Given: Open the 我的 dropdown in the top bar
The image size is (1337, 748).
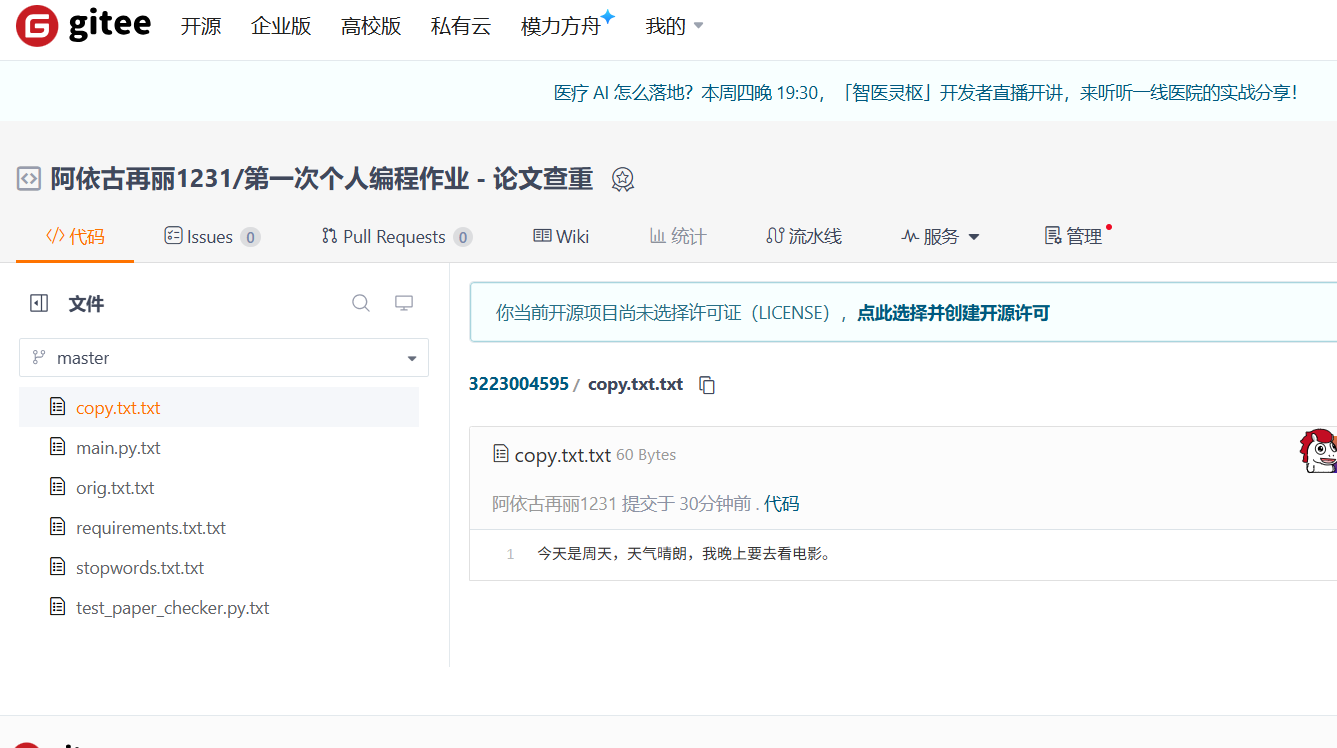Looking at the screenshot, I should pos(673,26).
